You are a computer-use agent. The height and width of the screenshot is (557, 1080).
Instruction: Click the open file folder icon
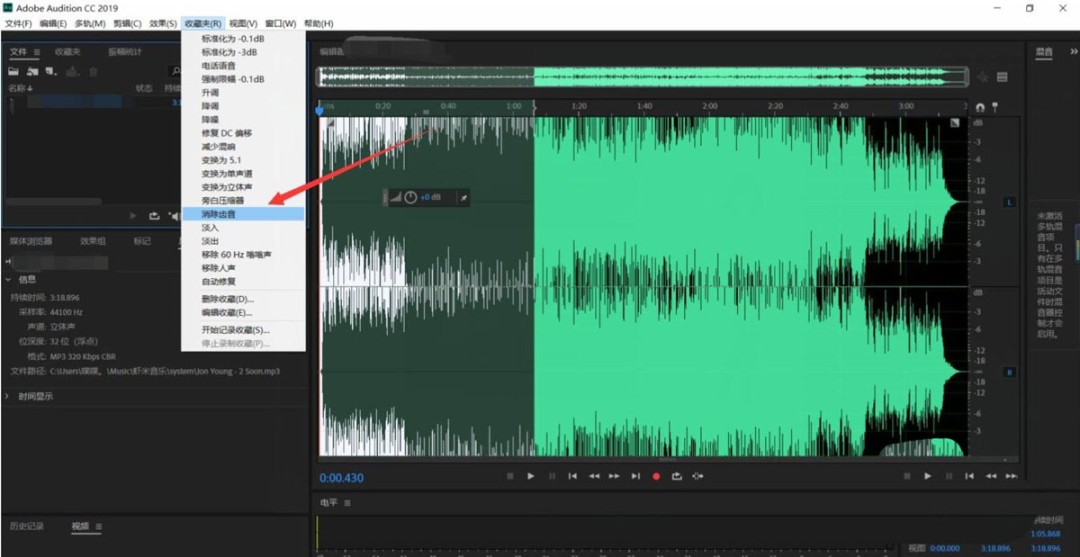pos(14,71)
